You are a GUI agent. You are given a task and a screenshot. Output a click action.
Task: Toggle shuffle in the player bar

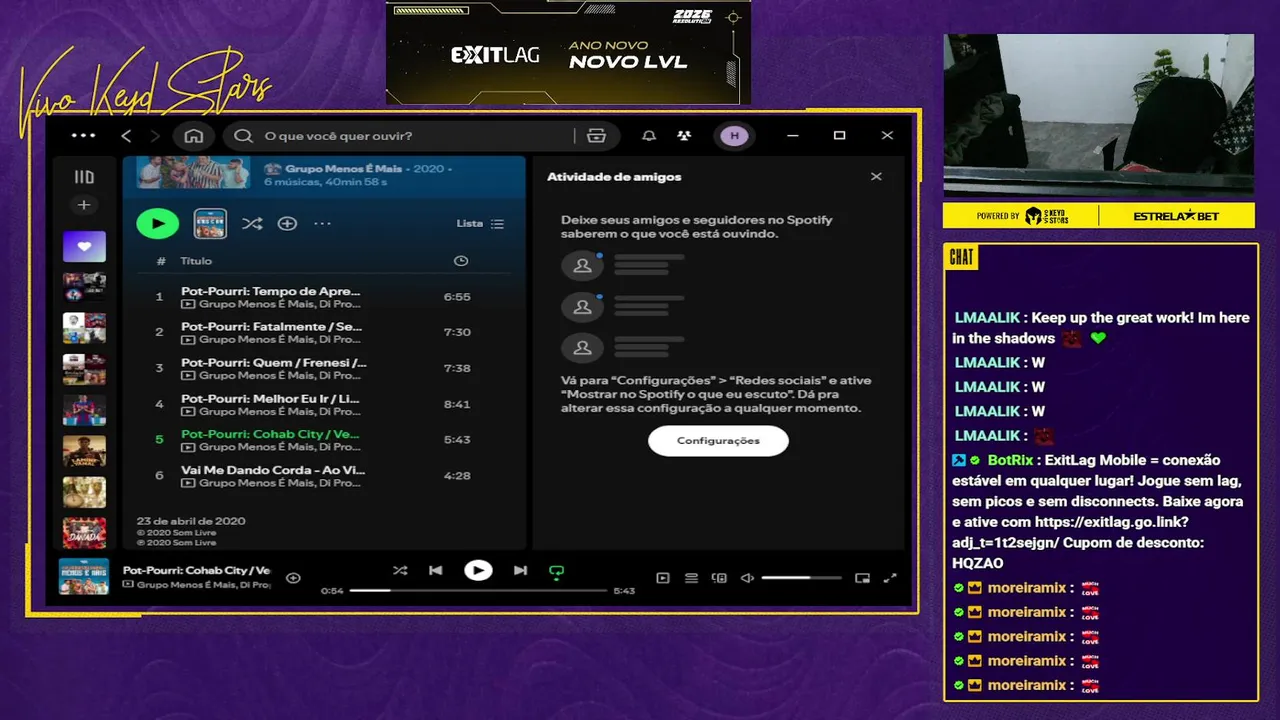coord(400,571)
